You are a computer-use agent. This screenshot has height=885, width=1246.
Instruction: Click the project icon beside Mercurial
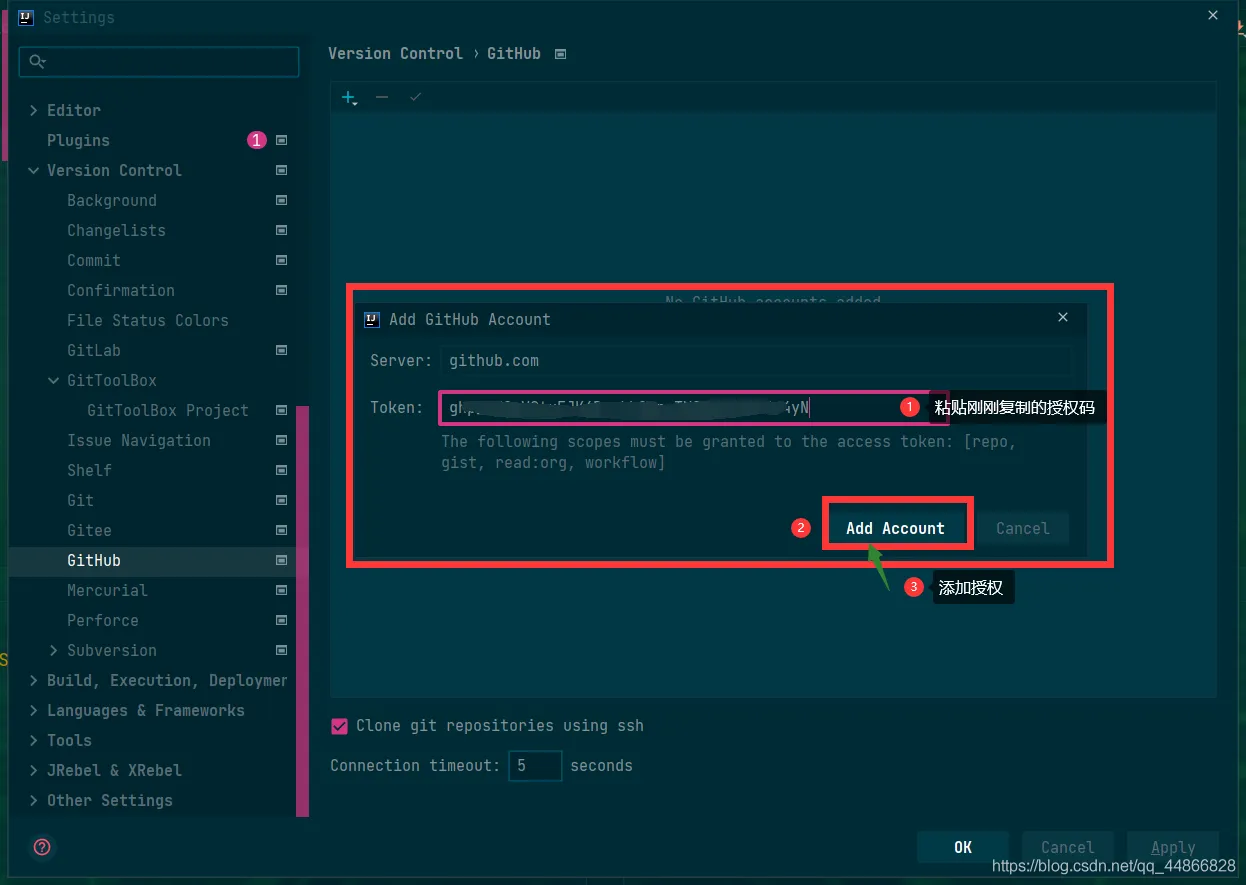tap(281, 590)
